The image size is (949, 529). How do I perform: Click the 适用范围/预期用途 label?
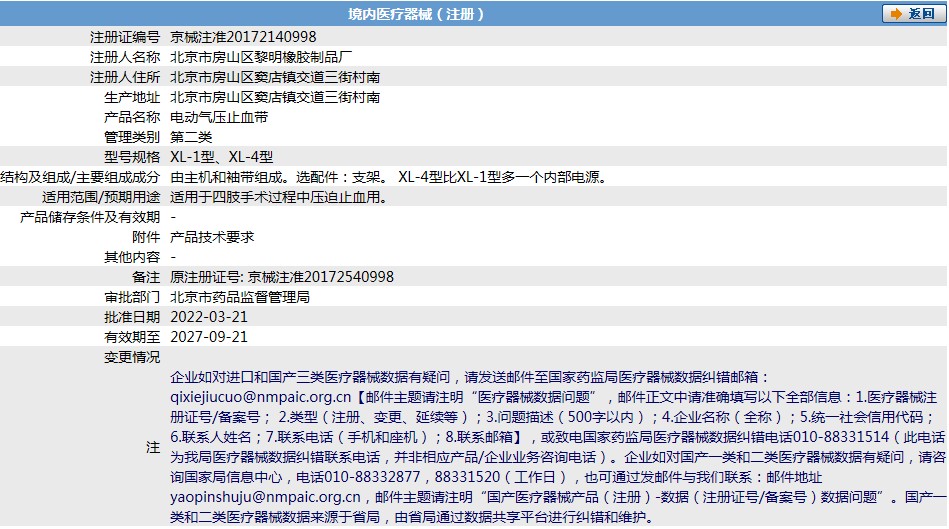[x=100, y=197]
